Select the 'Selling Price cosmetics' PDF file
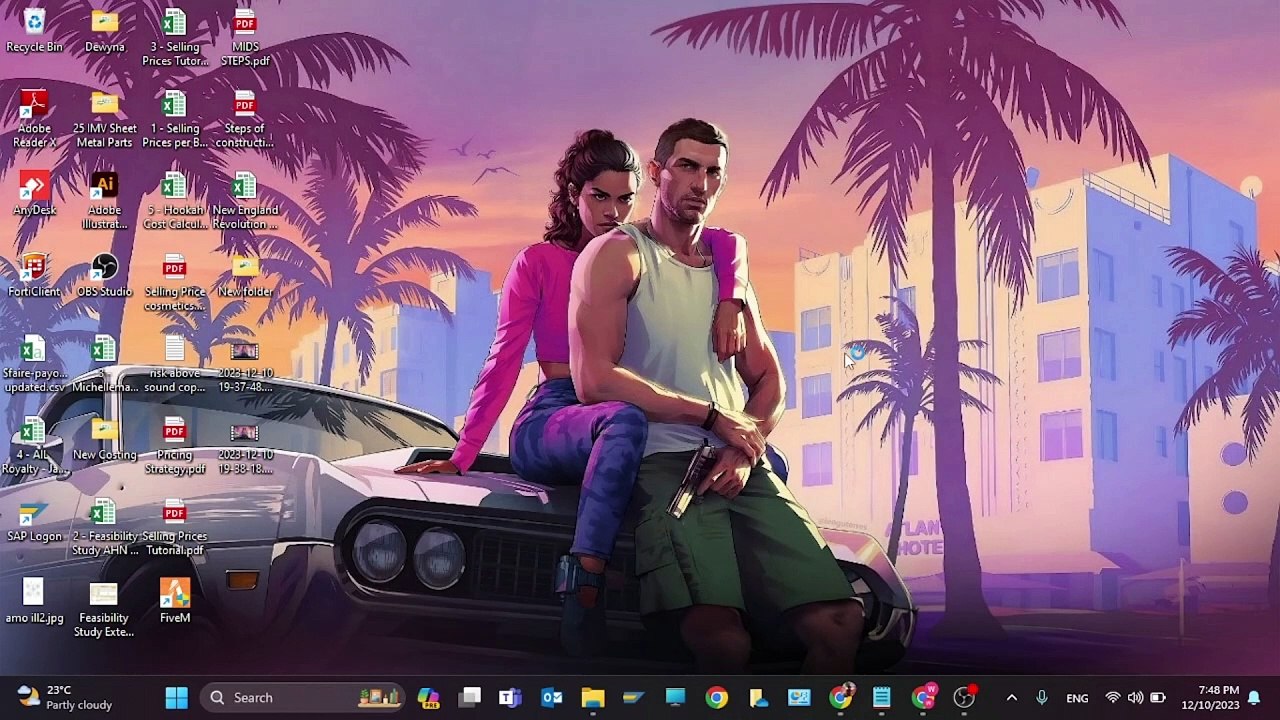 (175, 283)
